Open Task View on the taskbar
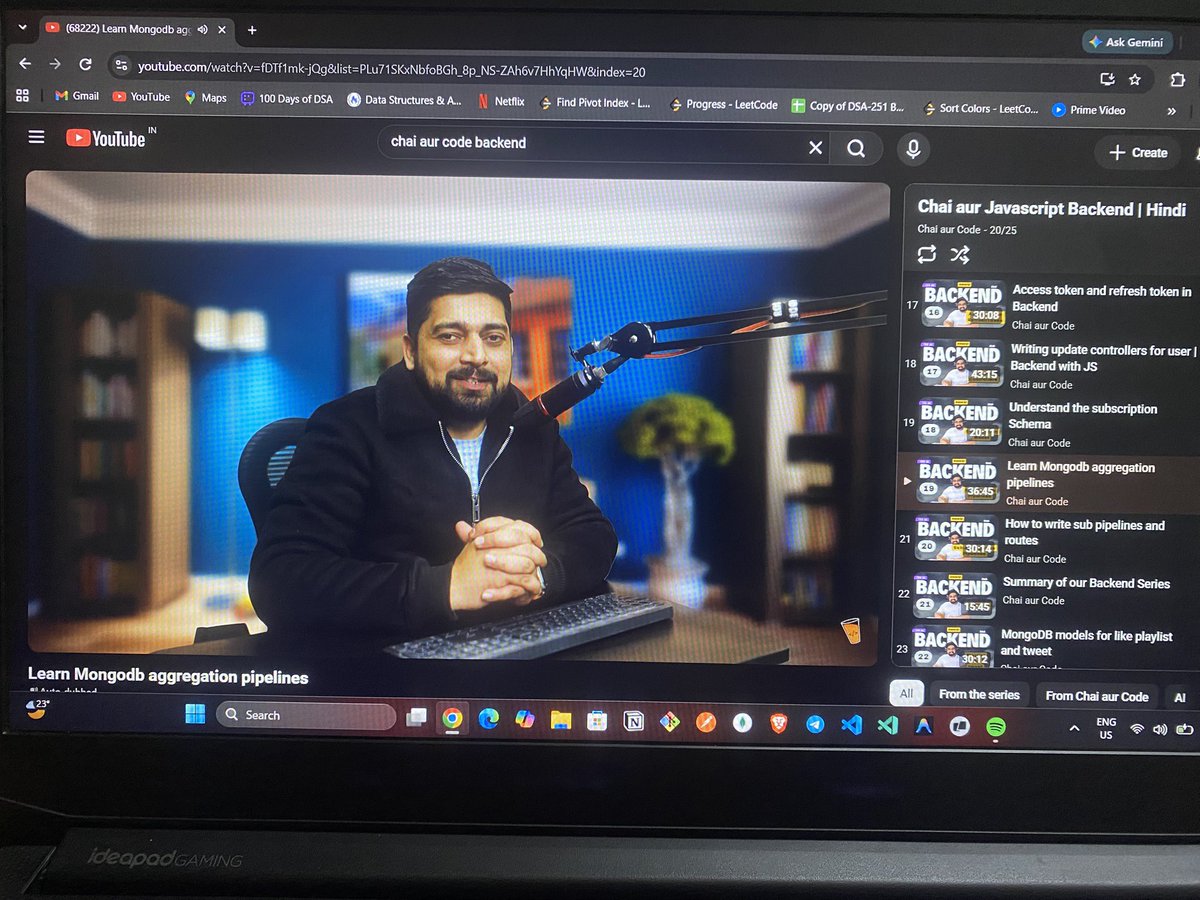Viewport: 1200px width, 900px height. tap(416, 717)
